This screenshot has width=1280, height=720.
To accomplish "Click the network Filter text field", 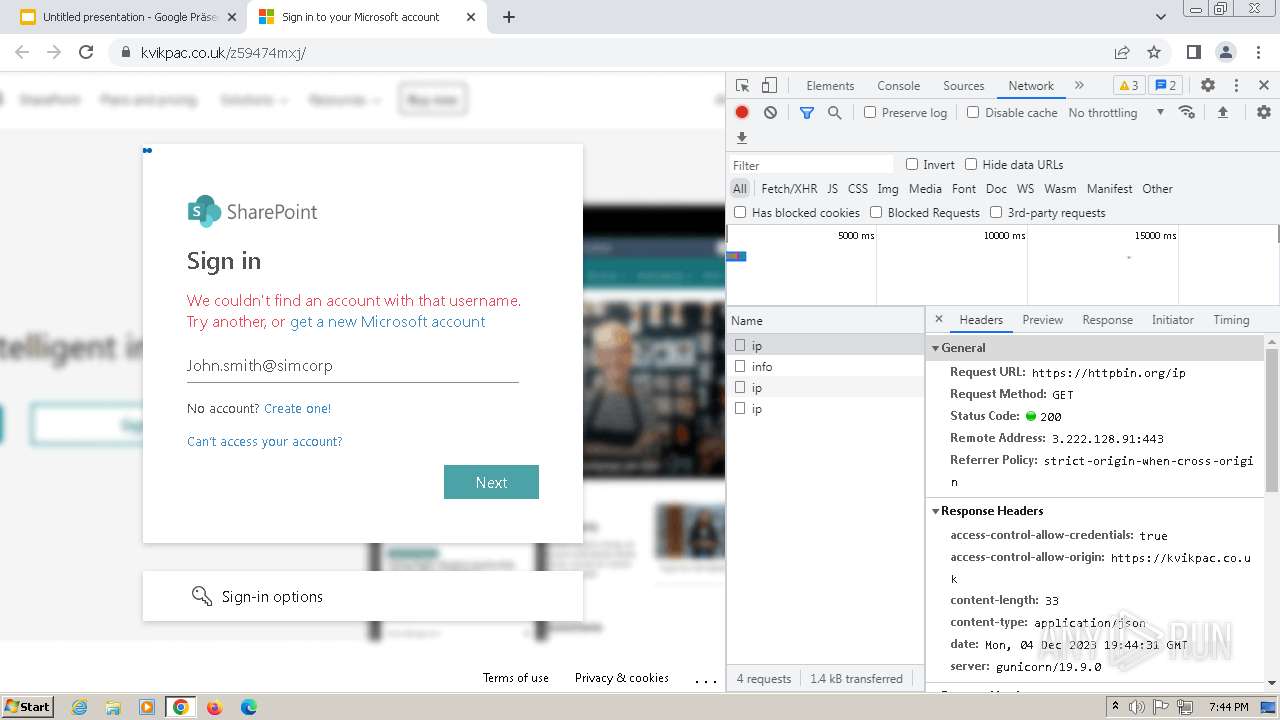I will point(812,165).
